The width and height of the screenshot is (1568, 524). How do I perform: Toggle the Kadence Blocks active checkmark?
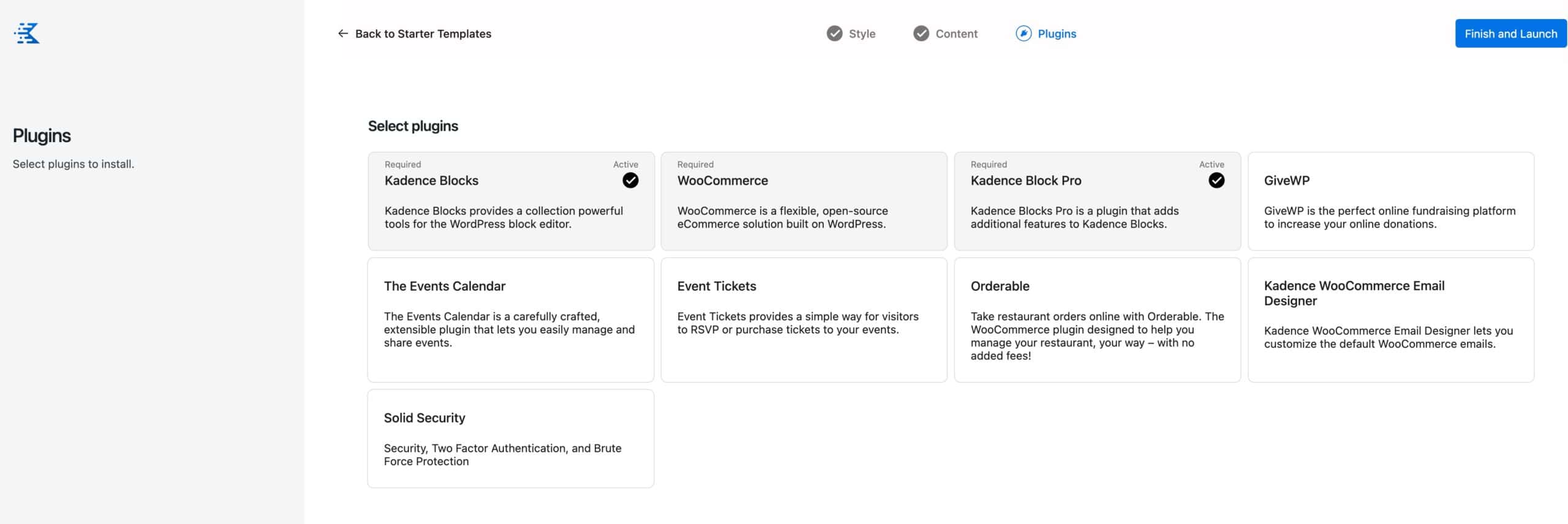(x=630, y=181)
